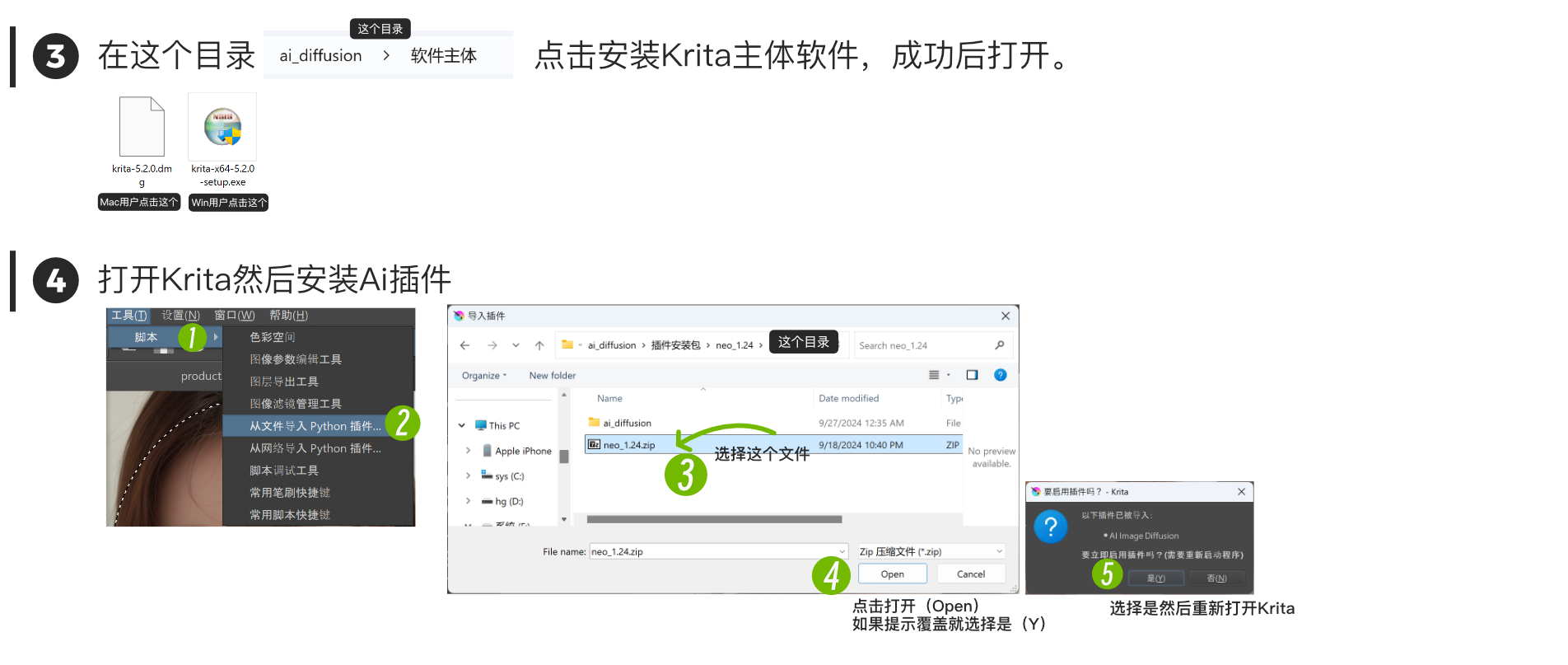This screenshot has height=665, width=1568.
Task: Open the Organize dropdown menu
Action: point(483,375)
